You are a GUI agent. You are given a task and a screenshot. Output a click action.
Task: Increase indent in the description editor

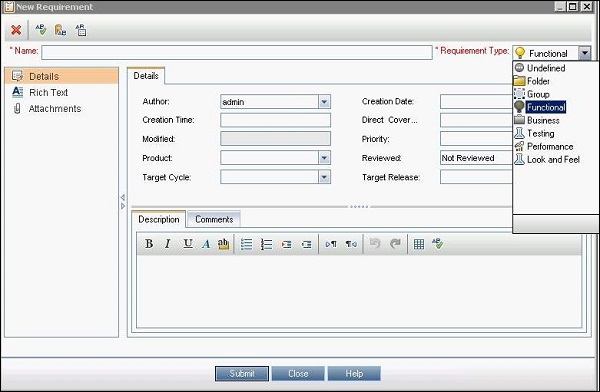[x=286, y=244]
